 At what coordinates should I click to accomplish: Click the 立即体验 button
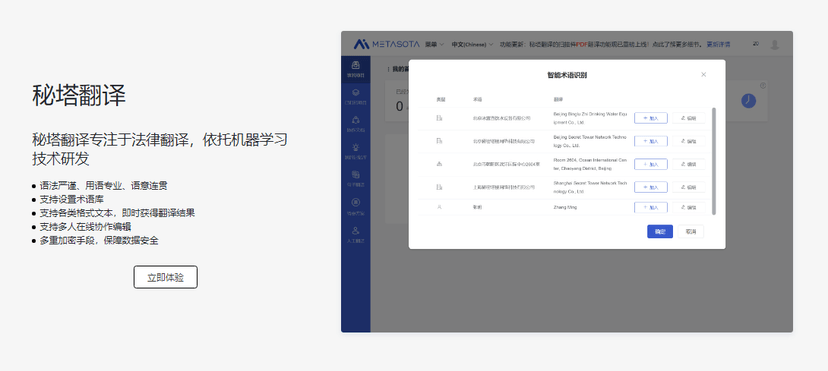click(165, 277)
